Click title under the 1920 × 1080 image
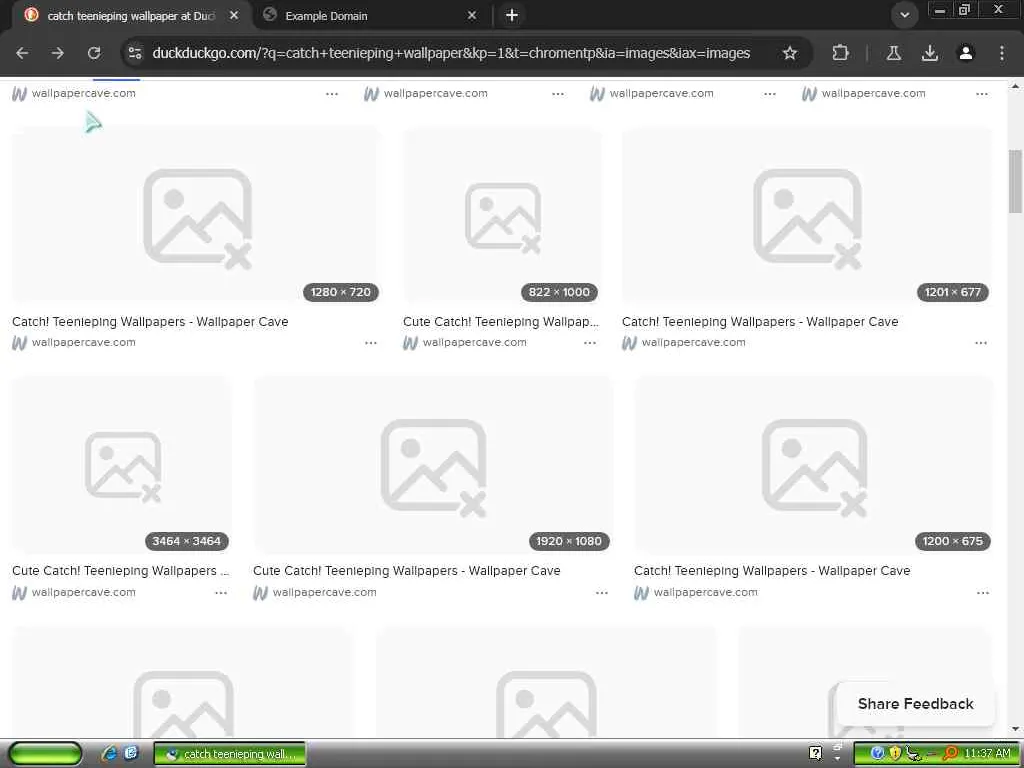1024x768 pixels. [407, 571]
